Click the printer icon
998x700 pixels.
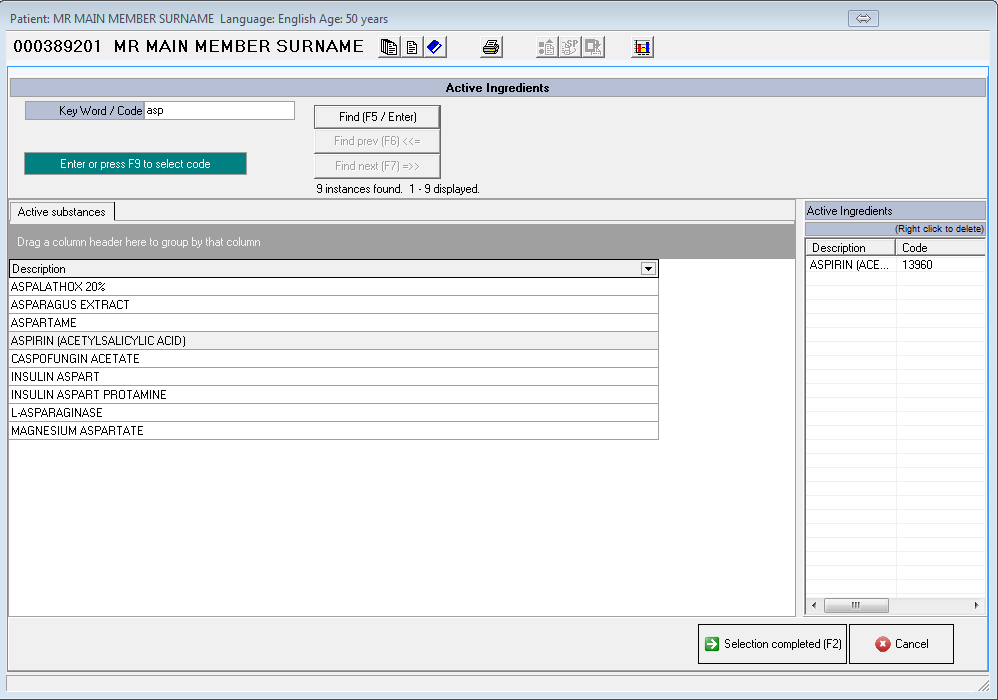tap(491, 47)
